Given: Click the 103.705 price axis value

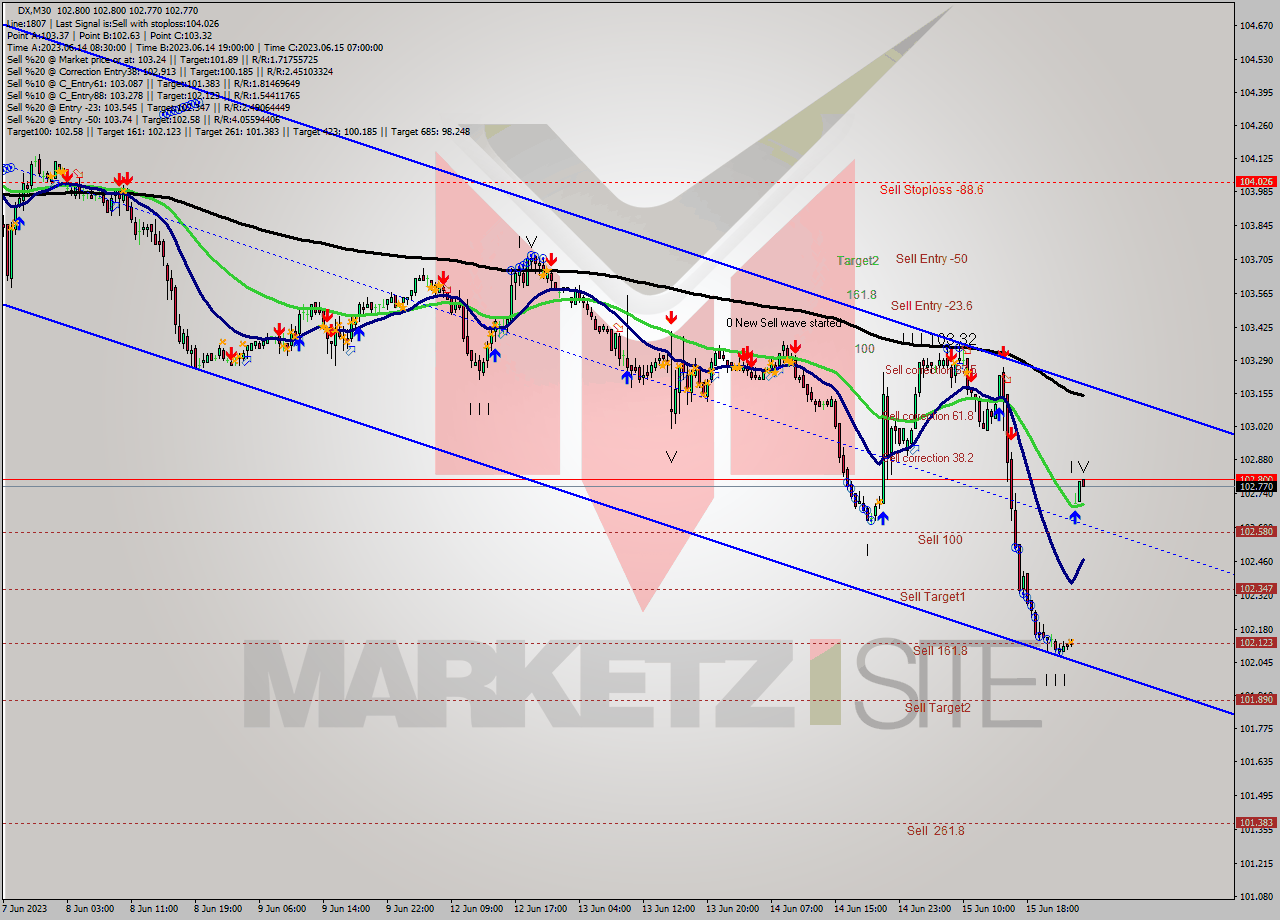Looking at the screenshot, I should click(1256, 260).
